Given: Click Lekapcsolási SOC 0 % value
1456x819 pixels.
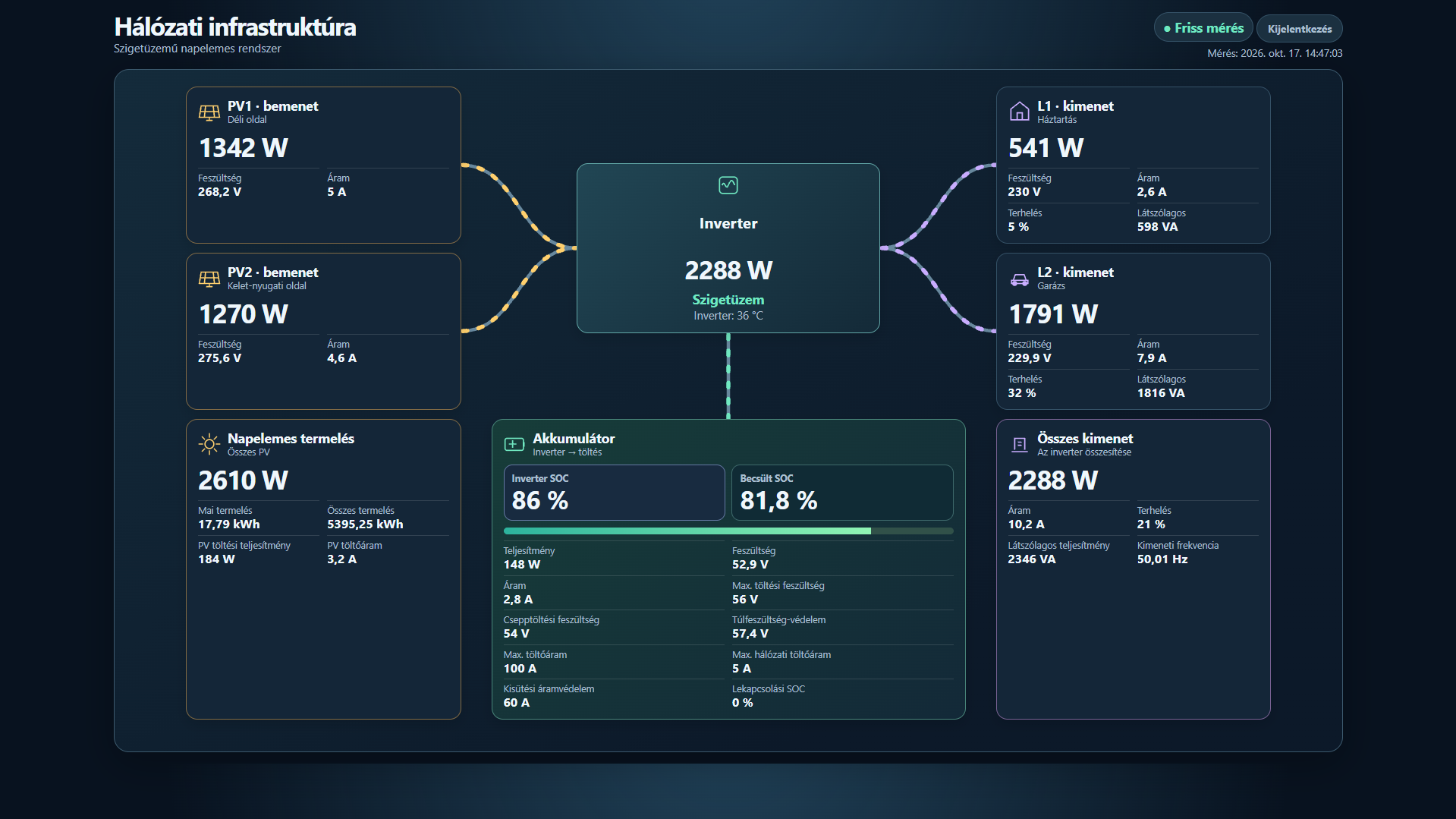Looking at the screenshot, I should coord(743,703).
